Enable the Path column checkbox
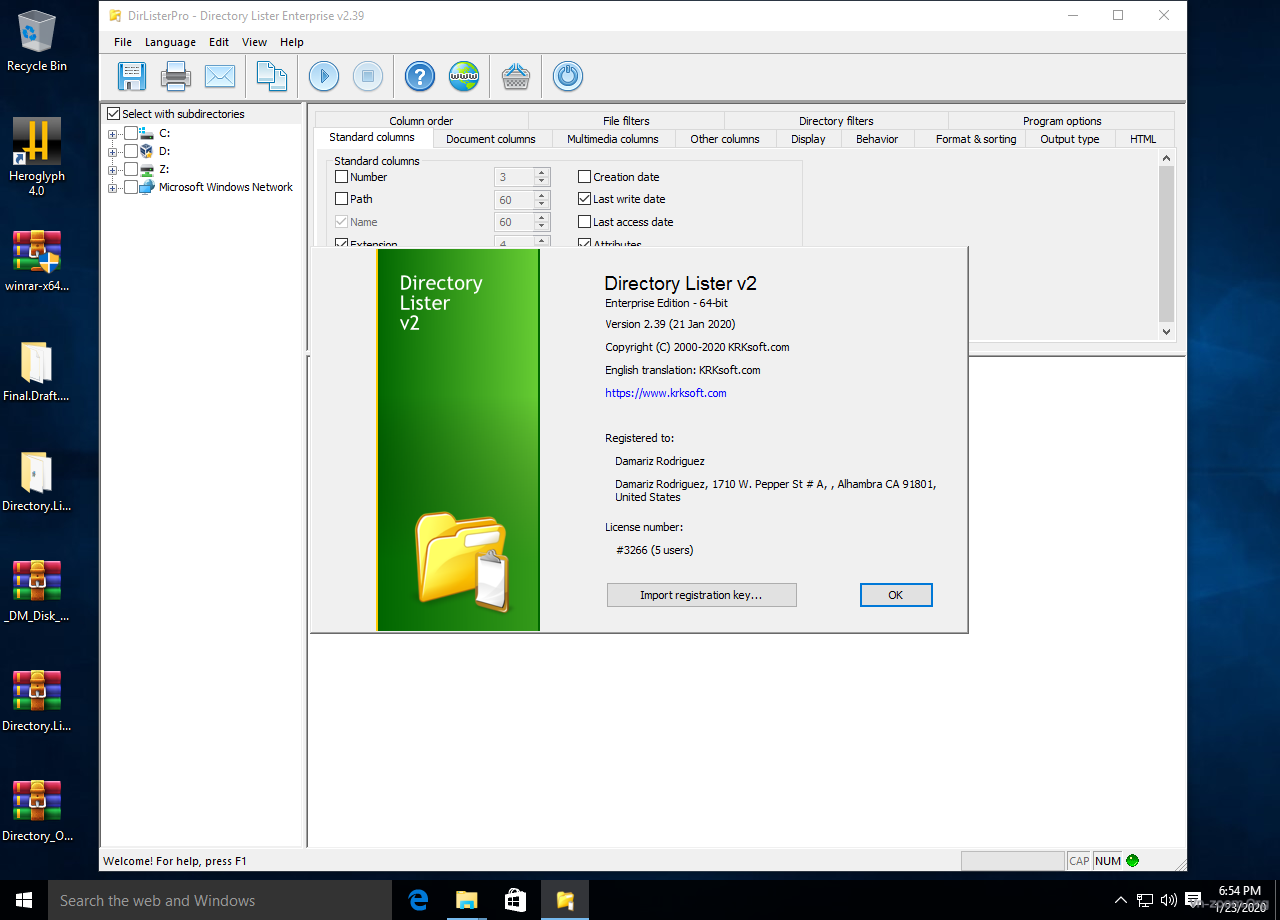 pyautogui.click(x=341, y=199)
